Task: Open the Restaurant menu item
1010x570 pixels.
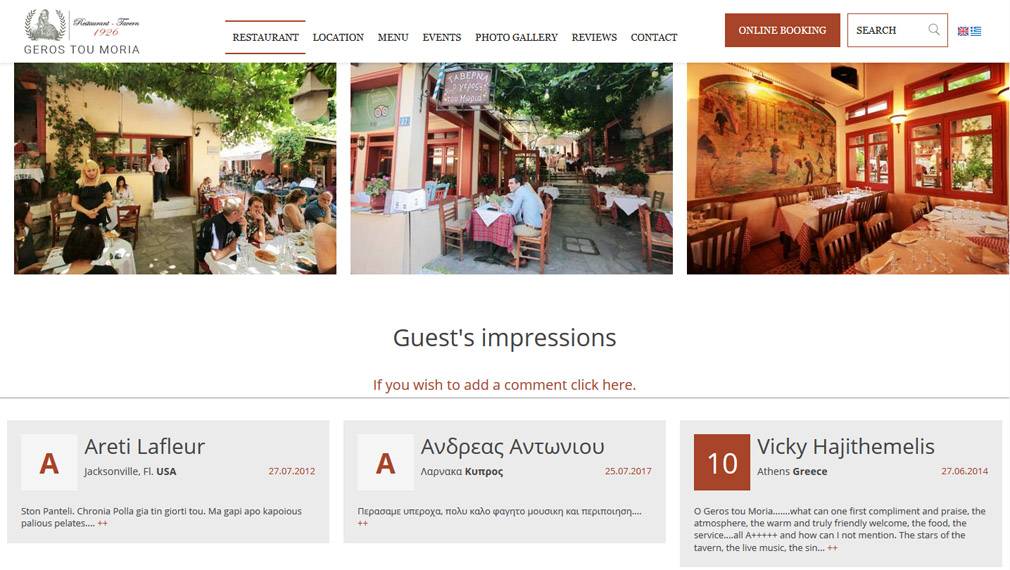Action: (265, 37)
